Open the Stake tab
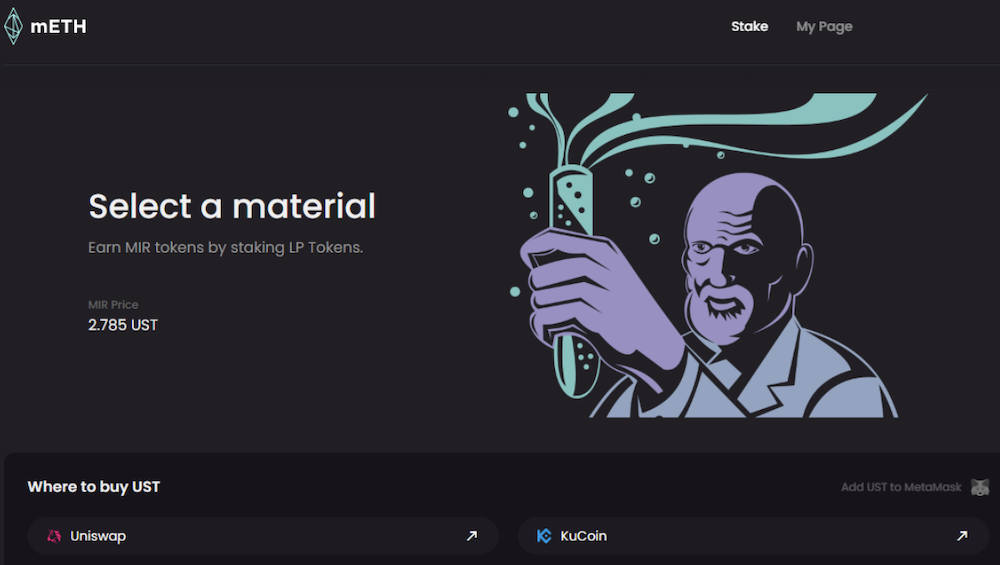1000x565 pixels. (x=749, y=26)
